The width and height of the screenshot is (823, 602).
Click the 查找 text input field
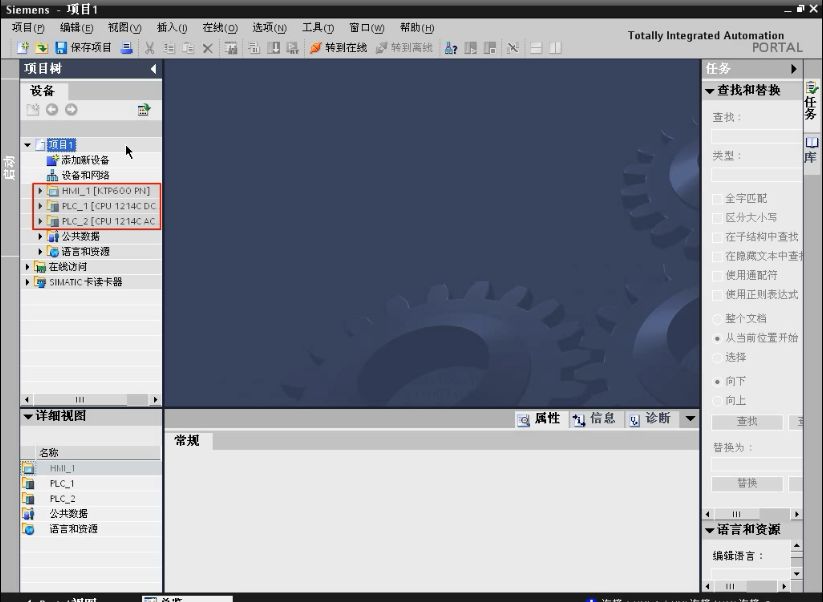[757, 136]
